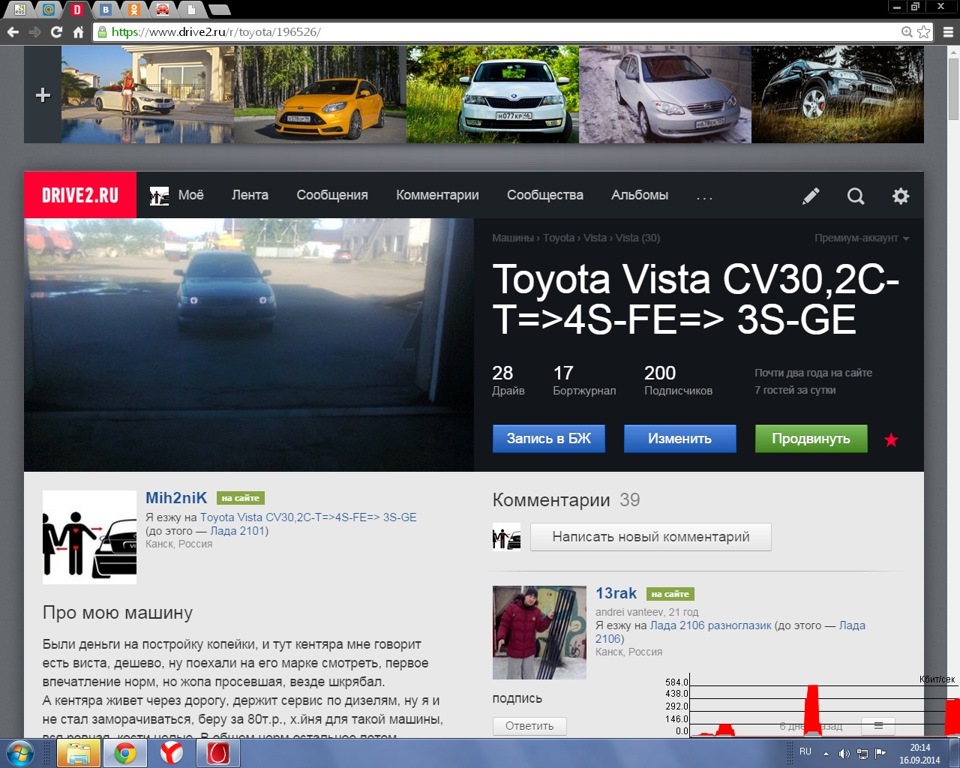Open the Комментарии menu item
This screenshot has width=960, height=768.
coord(437,195)
